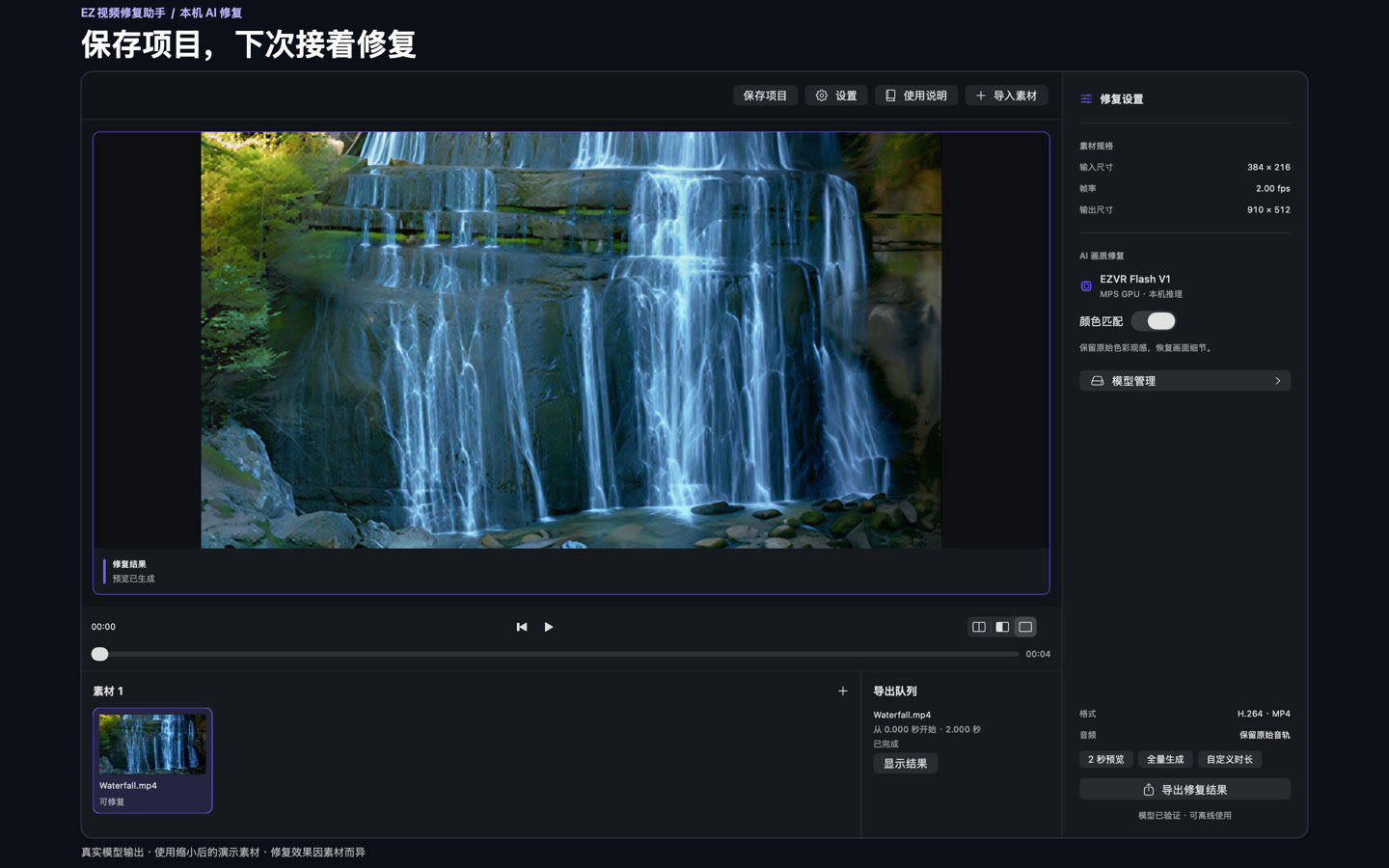Click the plus icon in 素材 1 header
The image size is (1389, 868).
pos(843,692)
